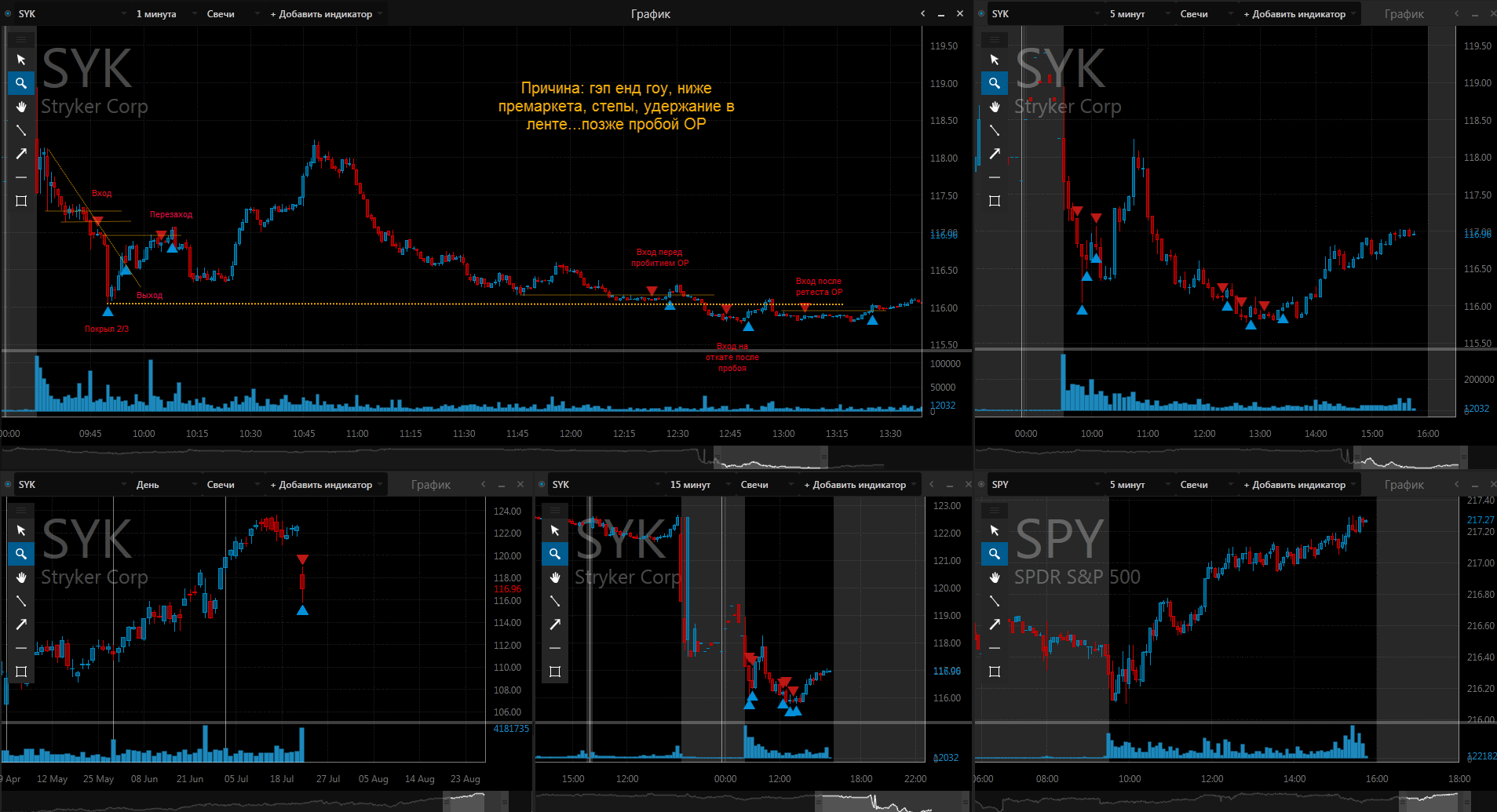Select the 'График' tab of SYK day panel
The width and height of the screenshot is (1497, 812).
coord(431,485)
